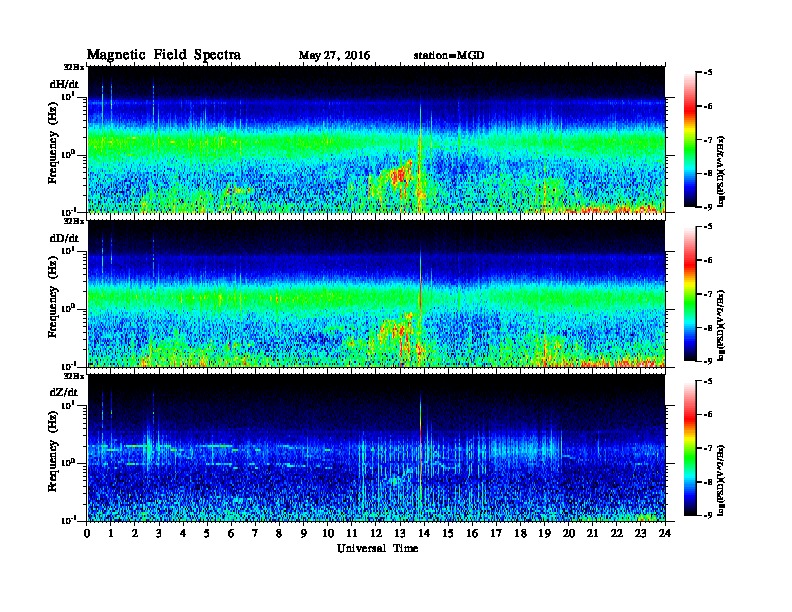The width and height of the screenshot is (792, 612).
Task: Click the 32Hz tick label on the dZ/dt panel
Action: coord(74,376)
